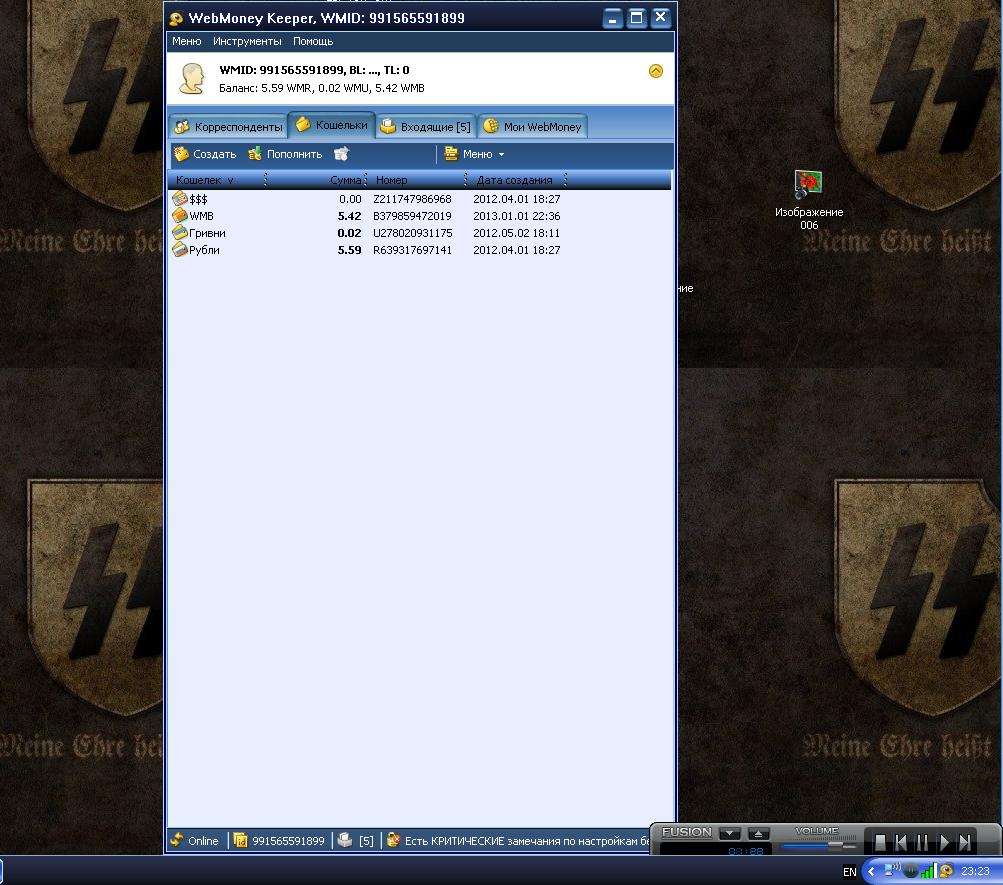Click the WebMoney ant tray icon

point(946,871)
